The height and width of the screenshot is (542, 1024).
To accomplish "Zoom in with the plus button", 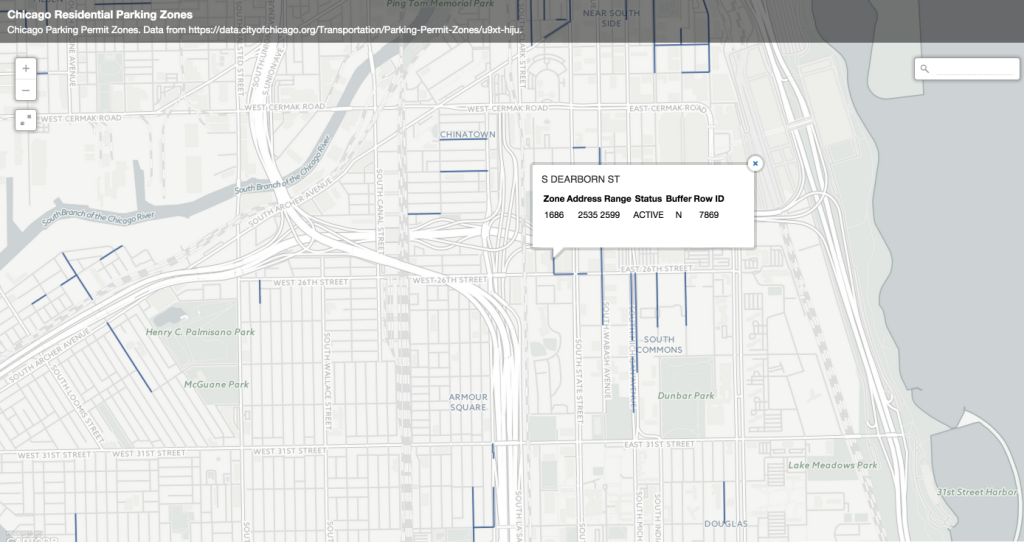I will (x=25, y=69).
